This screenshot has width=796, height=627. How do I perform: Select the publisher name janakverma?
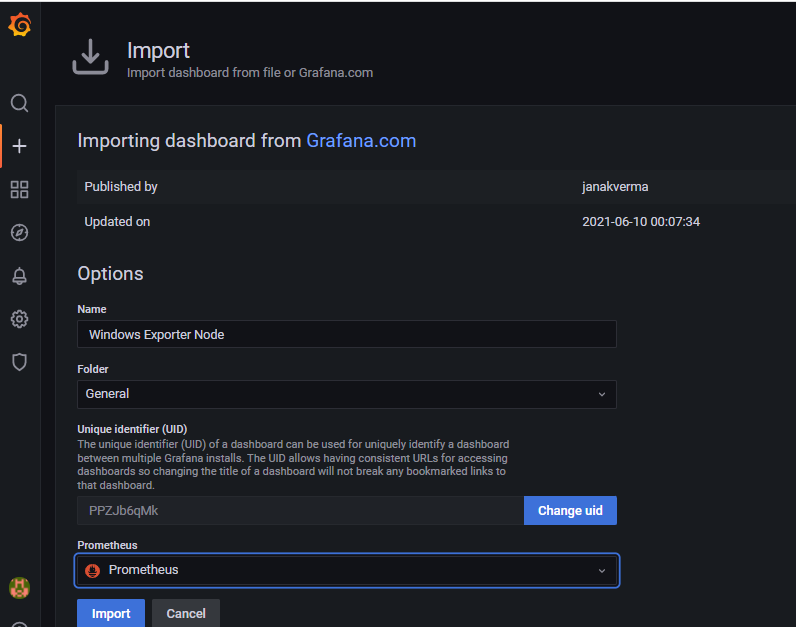point(615,187)
